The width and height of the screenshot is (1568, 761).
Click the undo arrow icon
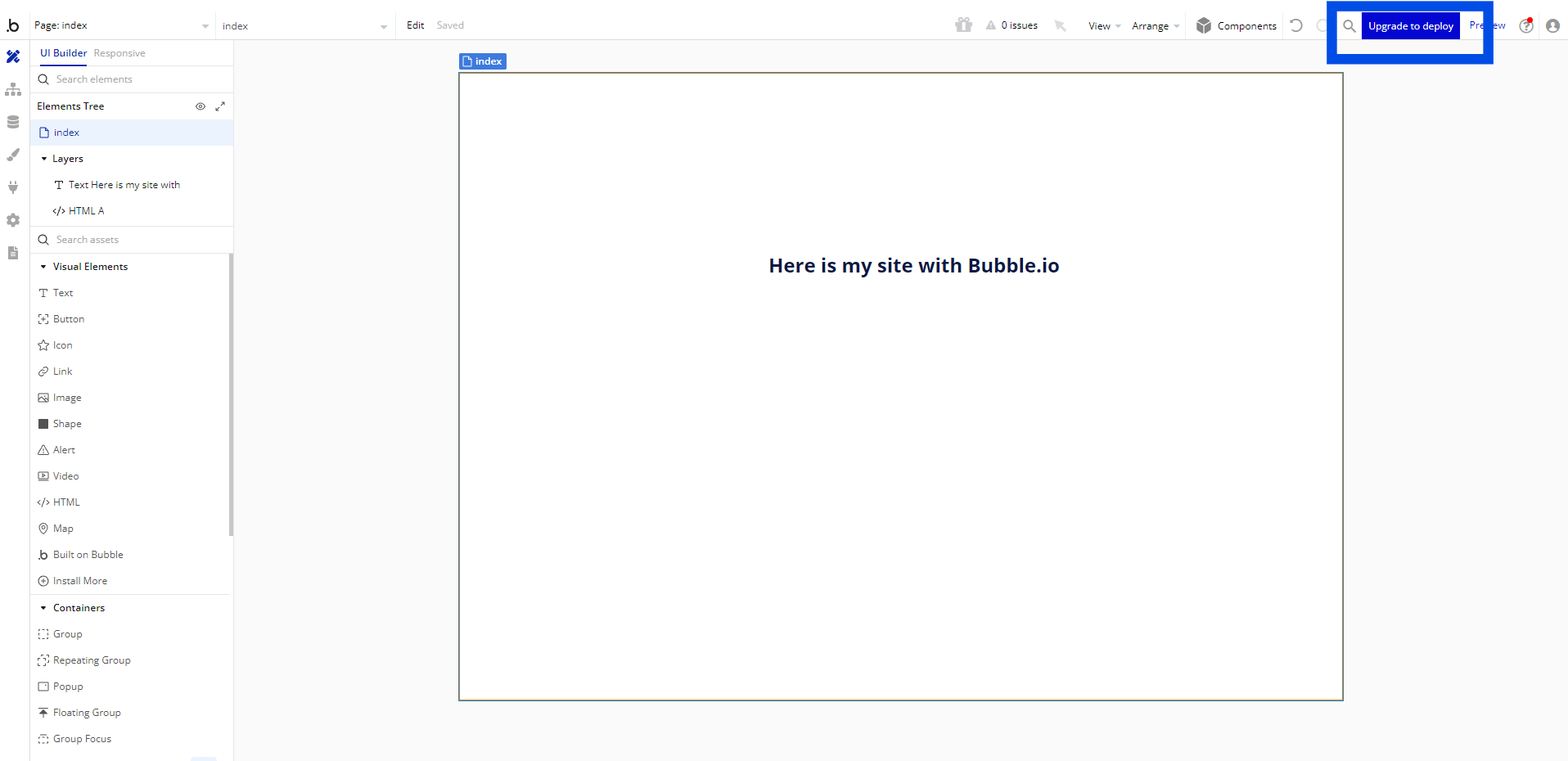(x=1296, y=25)
